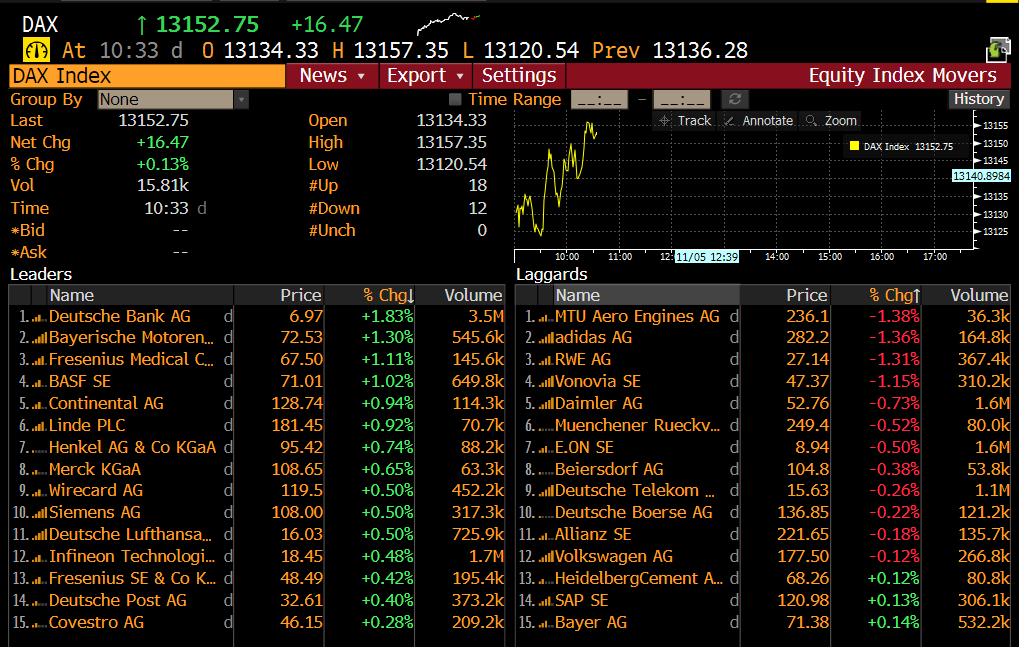
Task: Click the yellow gauge icon beside the time
Action: [x=36, y=50]
